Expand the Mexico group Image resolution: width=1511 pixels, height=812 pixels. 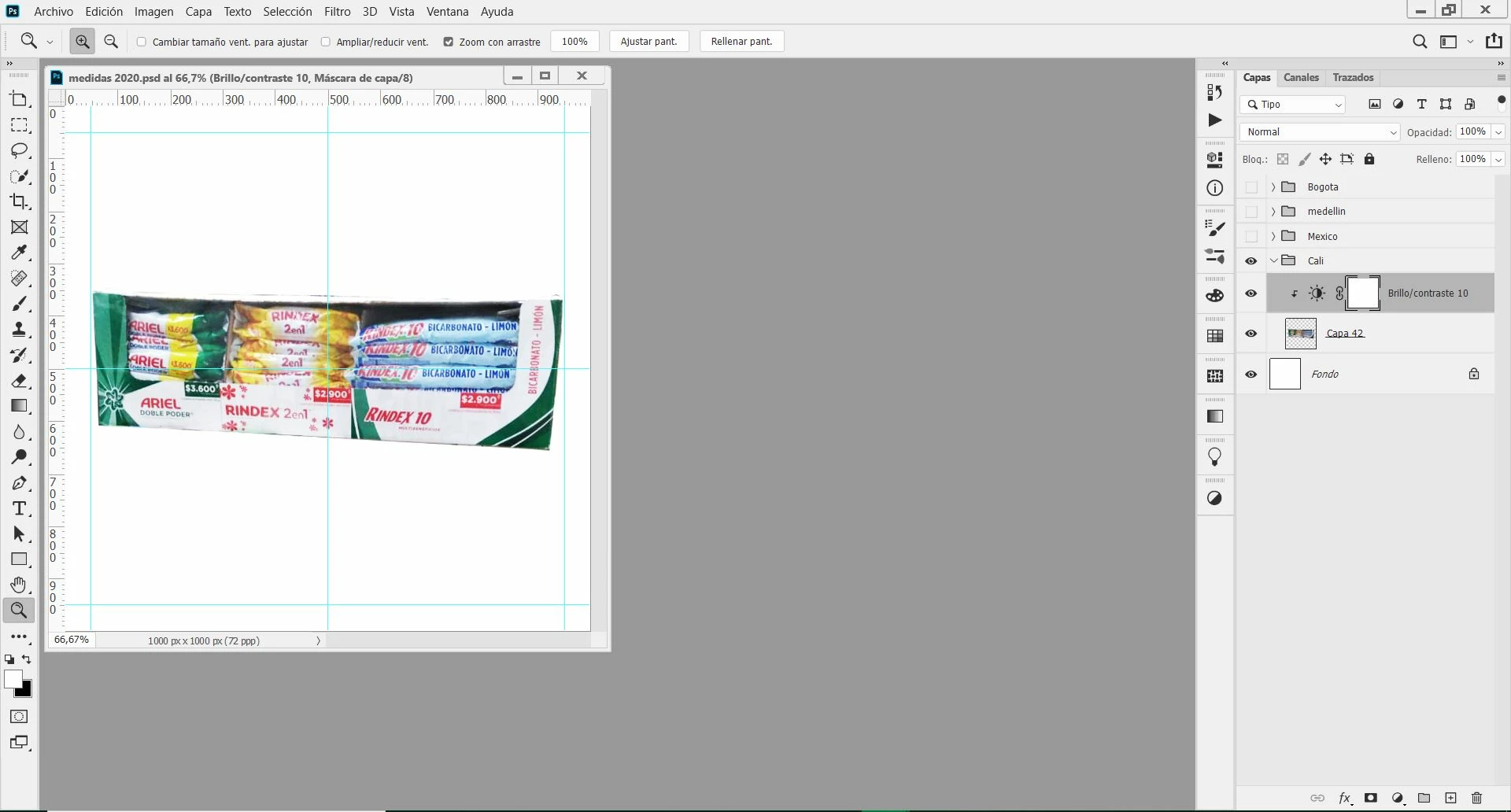coord(1273,237)
